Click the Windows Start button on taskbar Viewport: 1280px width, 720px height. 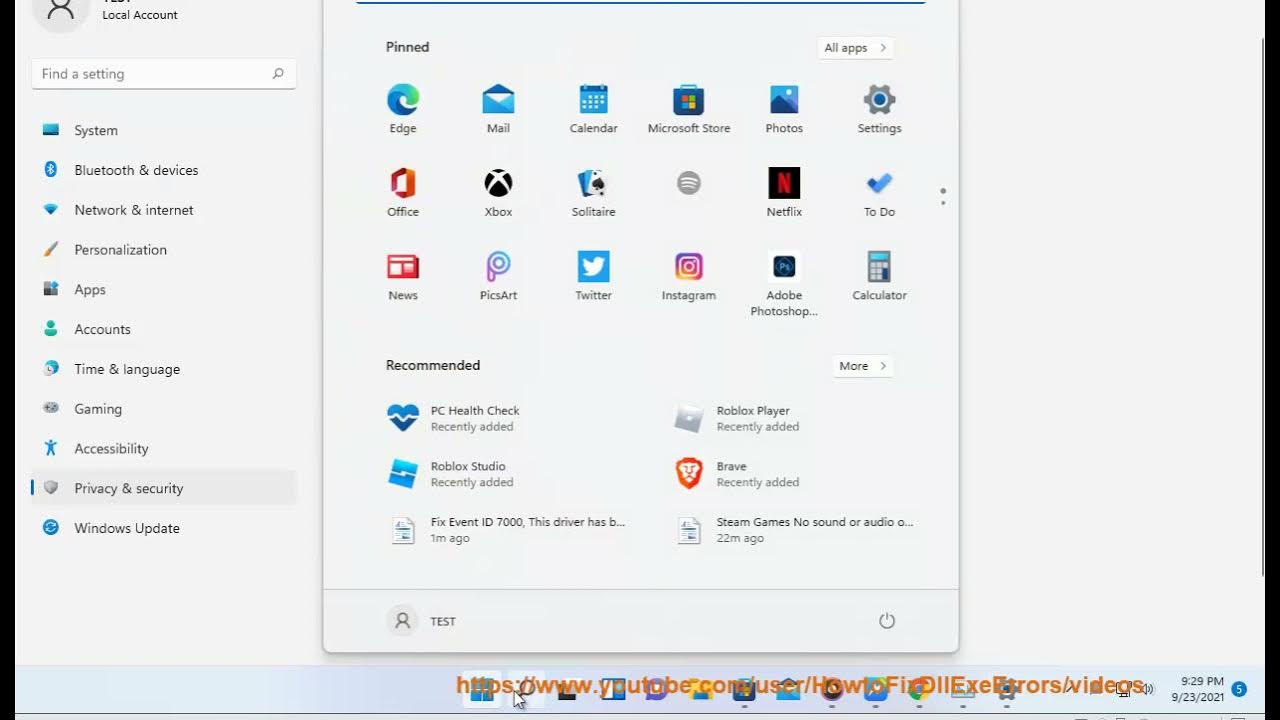pyautogui.click(x=482, y=689)
